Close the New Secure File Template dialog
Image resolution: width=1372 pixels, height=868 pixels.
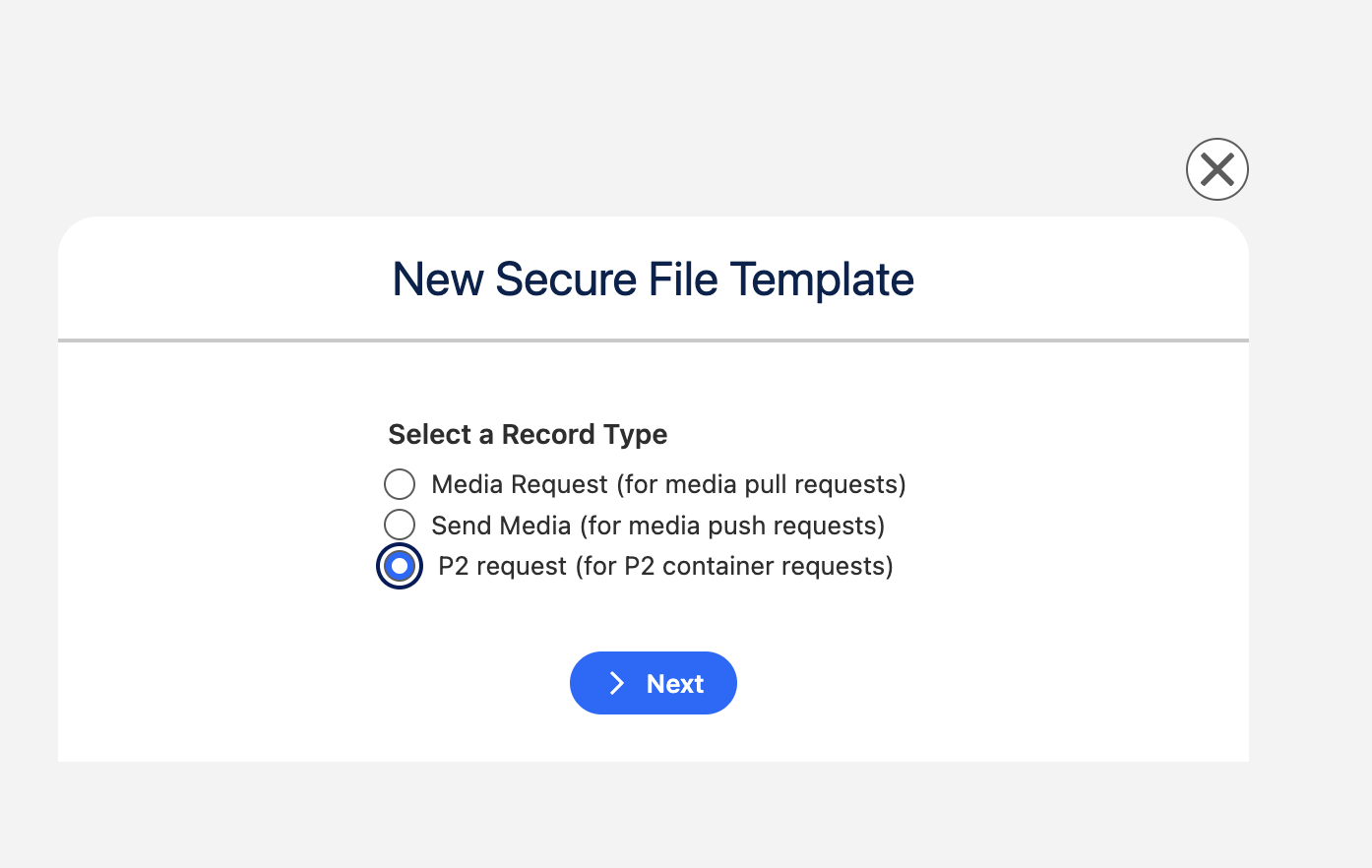1217,169
